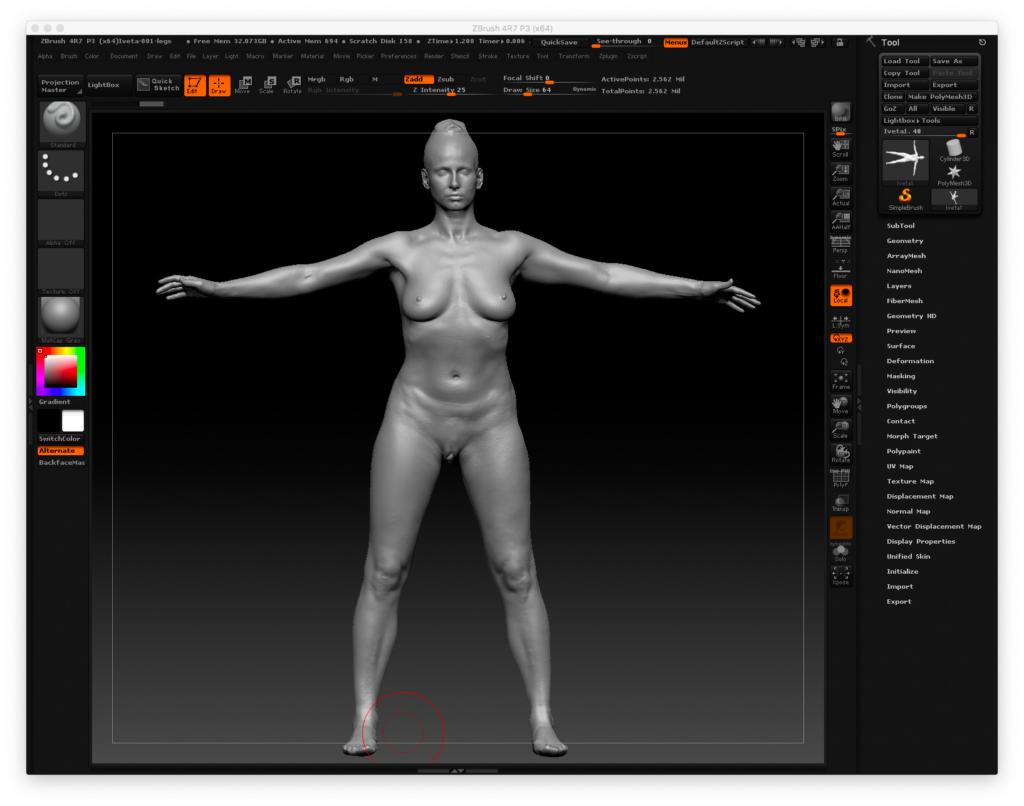
Task: Toggle the Persp perspective view icon
Action: (840, 243)
